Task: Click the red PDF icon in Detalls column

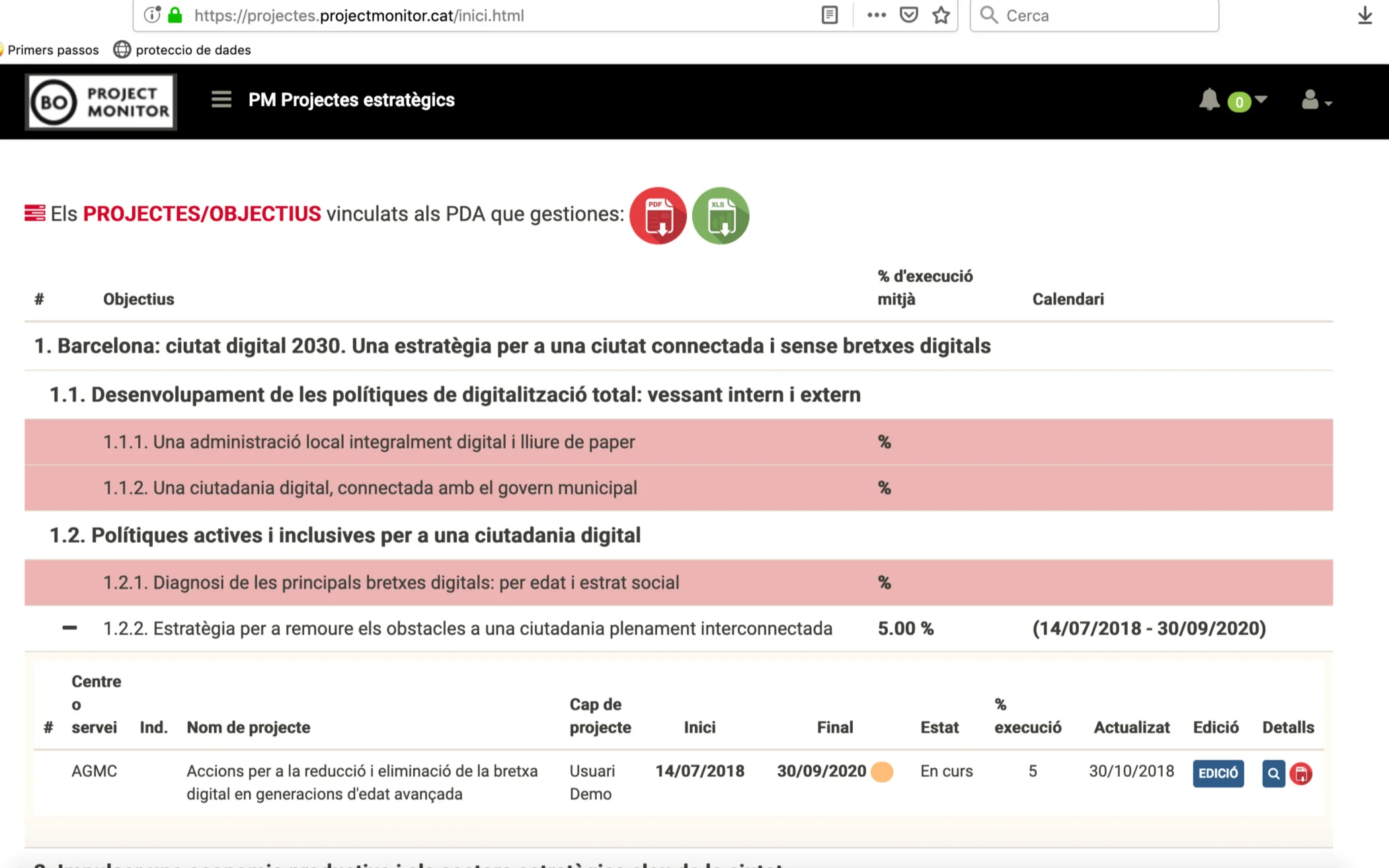Action: coord(1300,773)
